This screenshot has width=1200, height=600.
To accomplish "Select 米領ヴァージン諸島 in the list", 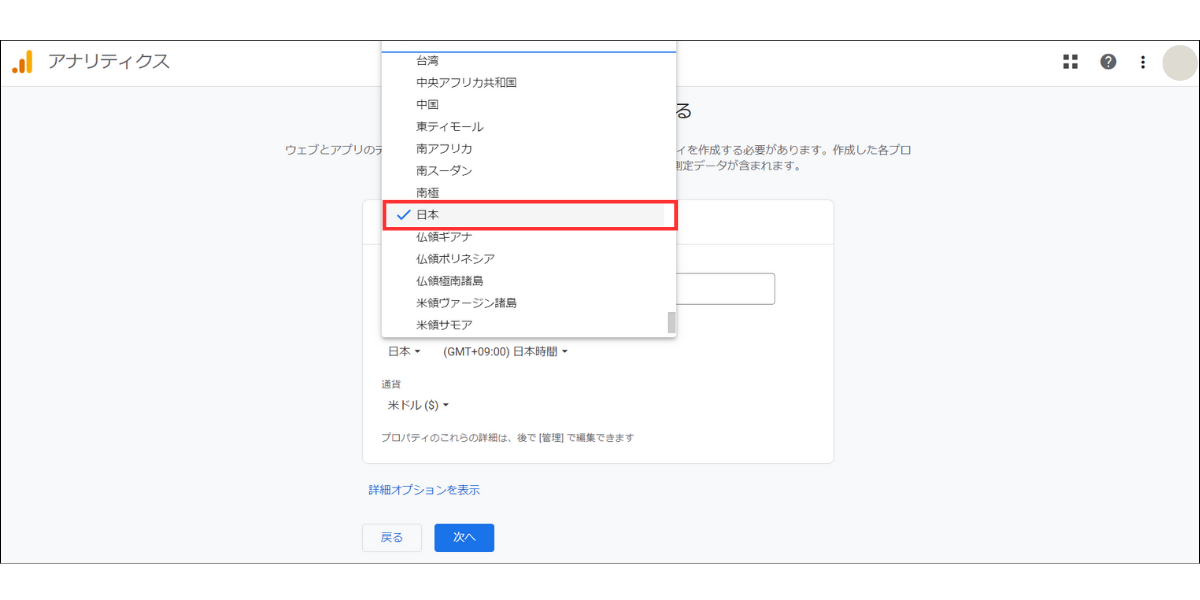I will coord(529,303).
